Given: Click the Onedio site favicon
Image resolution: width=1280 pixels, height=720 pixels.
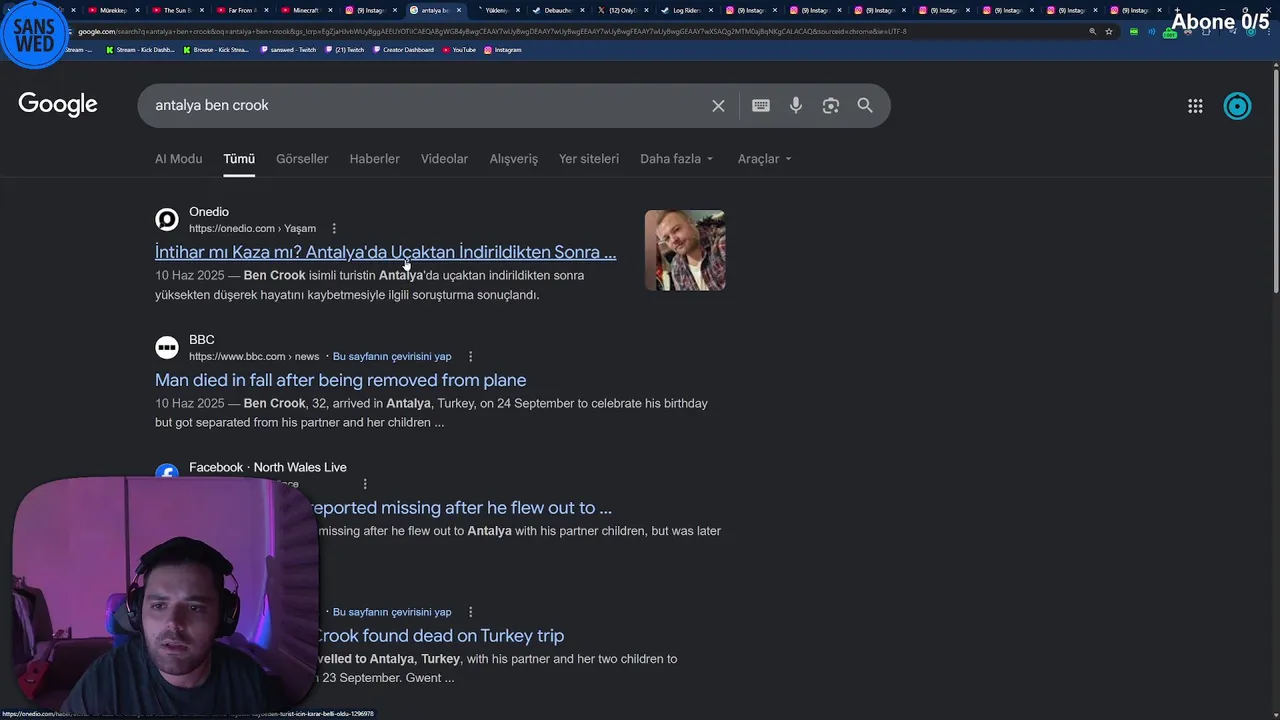Looking at the screenshot, I should click(x=167, y=219).
